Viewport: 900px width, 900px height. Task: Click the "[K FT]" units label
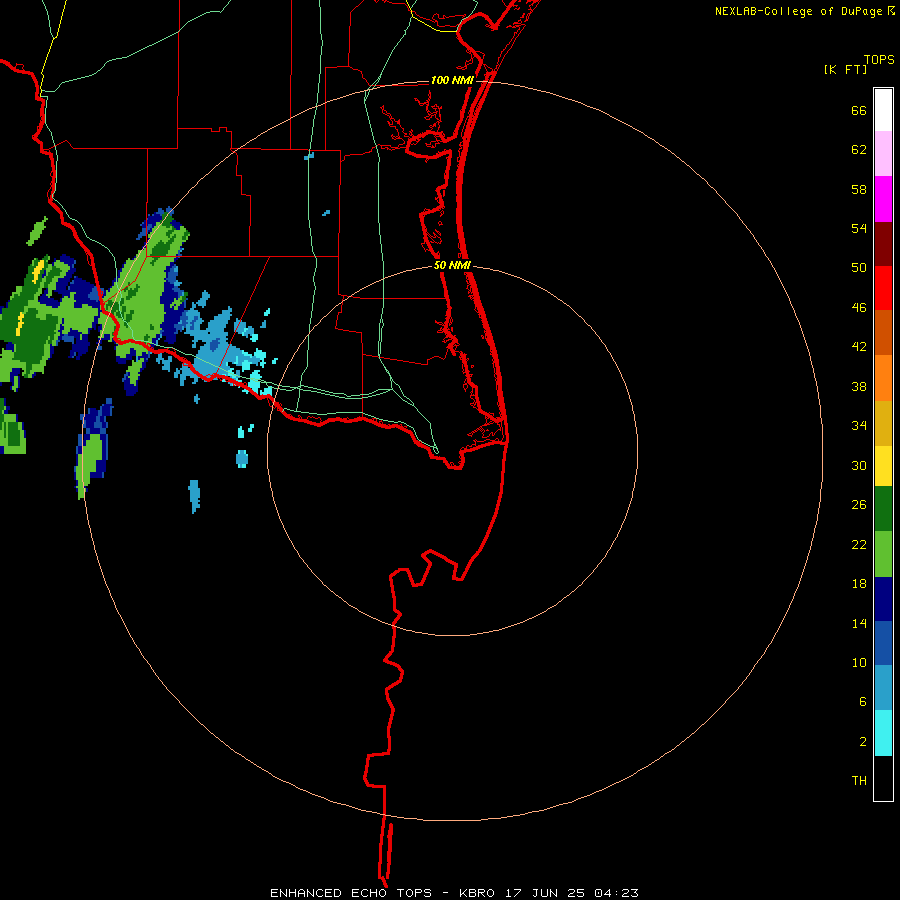click(x=845, y=69)
